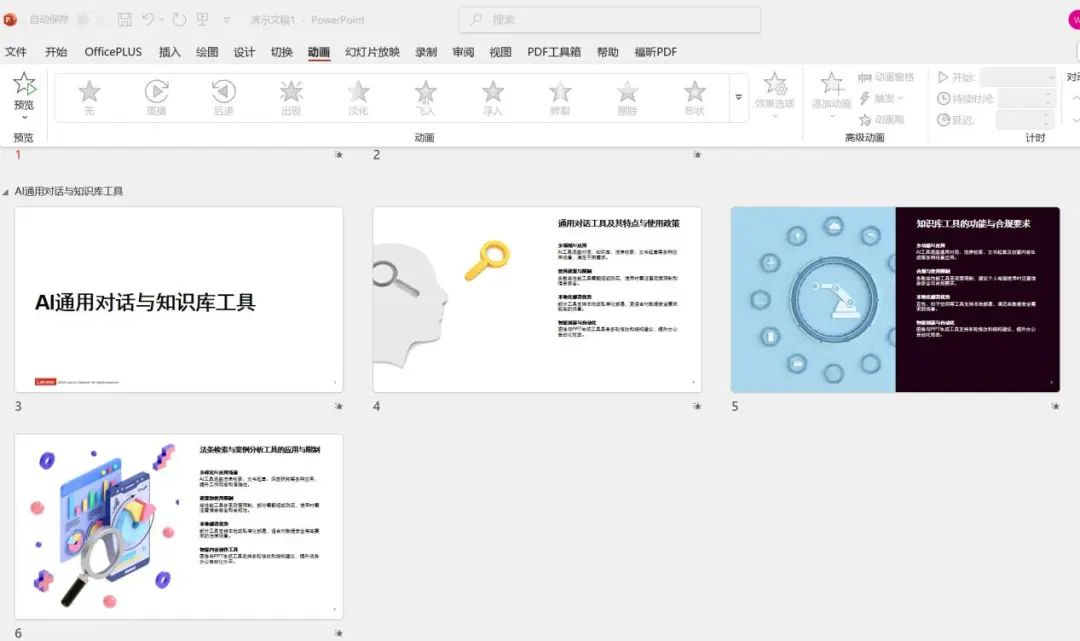Click the 延迟 delay field
This screenshot has height=641, width=1080.
1026,120
